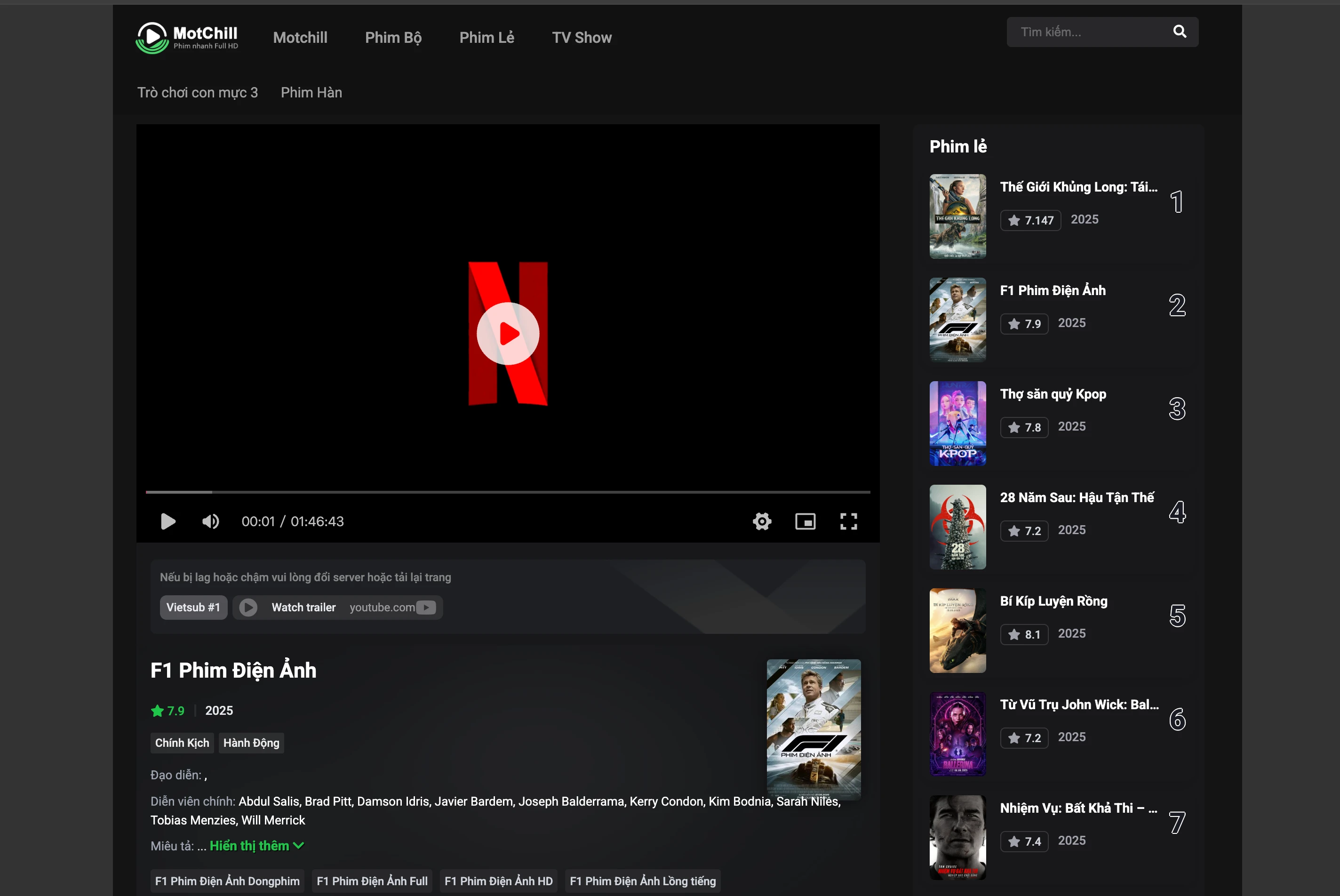Viewport: 1340px width, 896px height.
Task: Switch the video to fullscreen
Action: tap(849, 521)
